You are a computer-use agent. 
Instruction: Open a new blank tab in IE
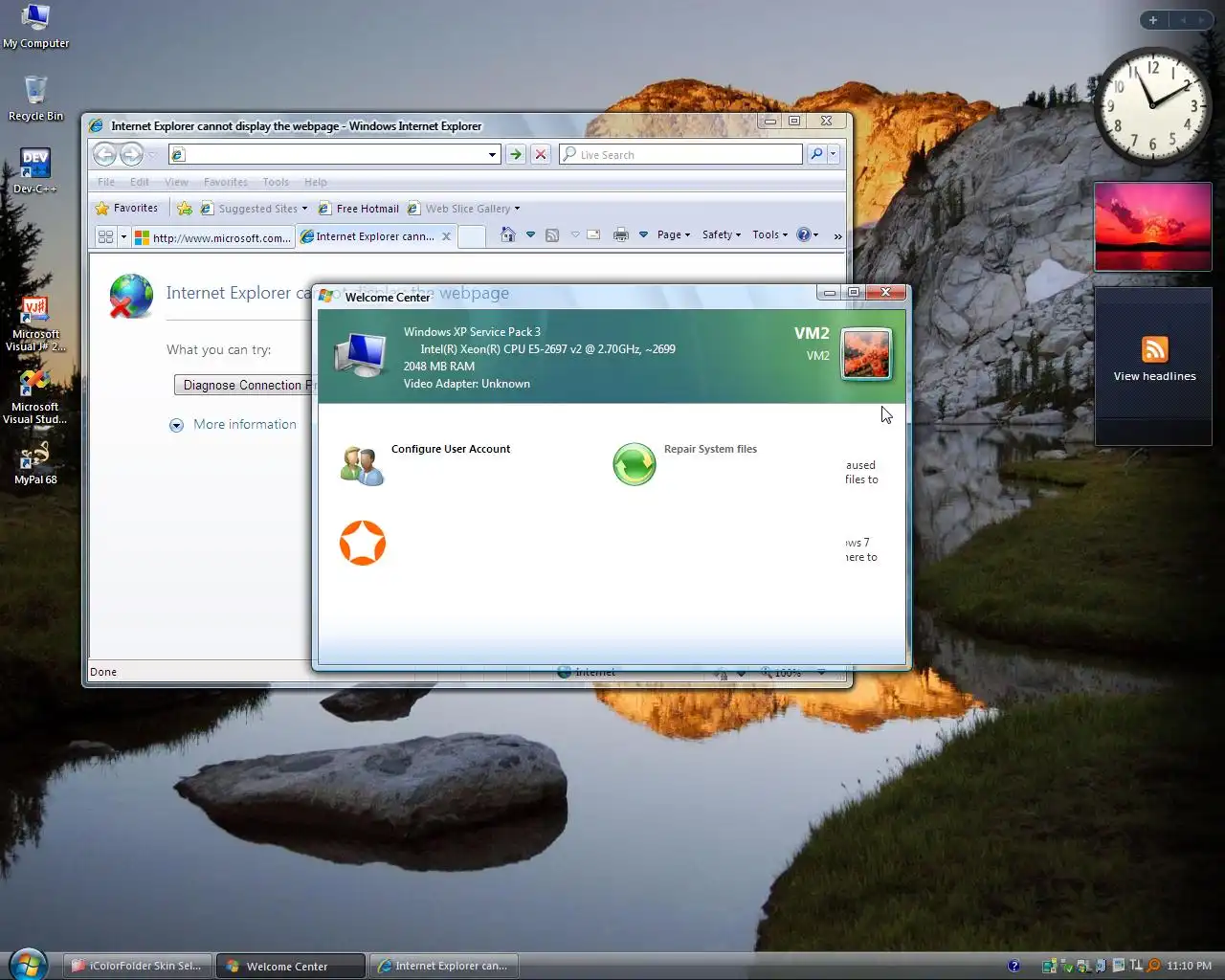point(471,236)
